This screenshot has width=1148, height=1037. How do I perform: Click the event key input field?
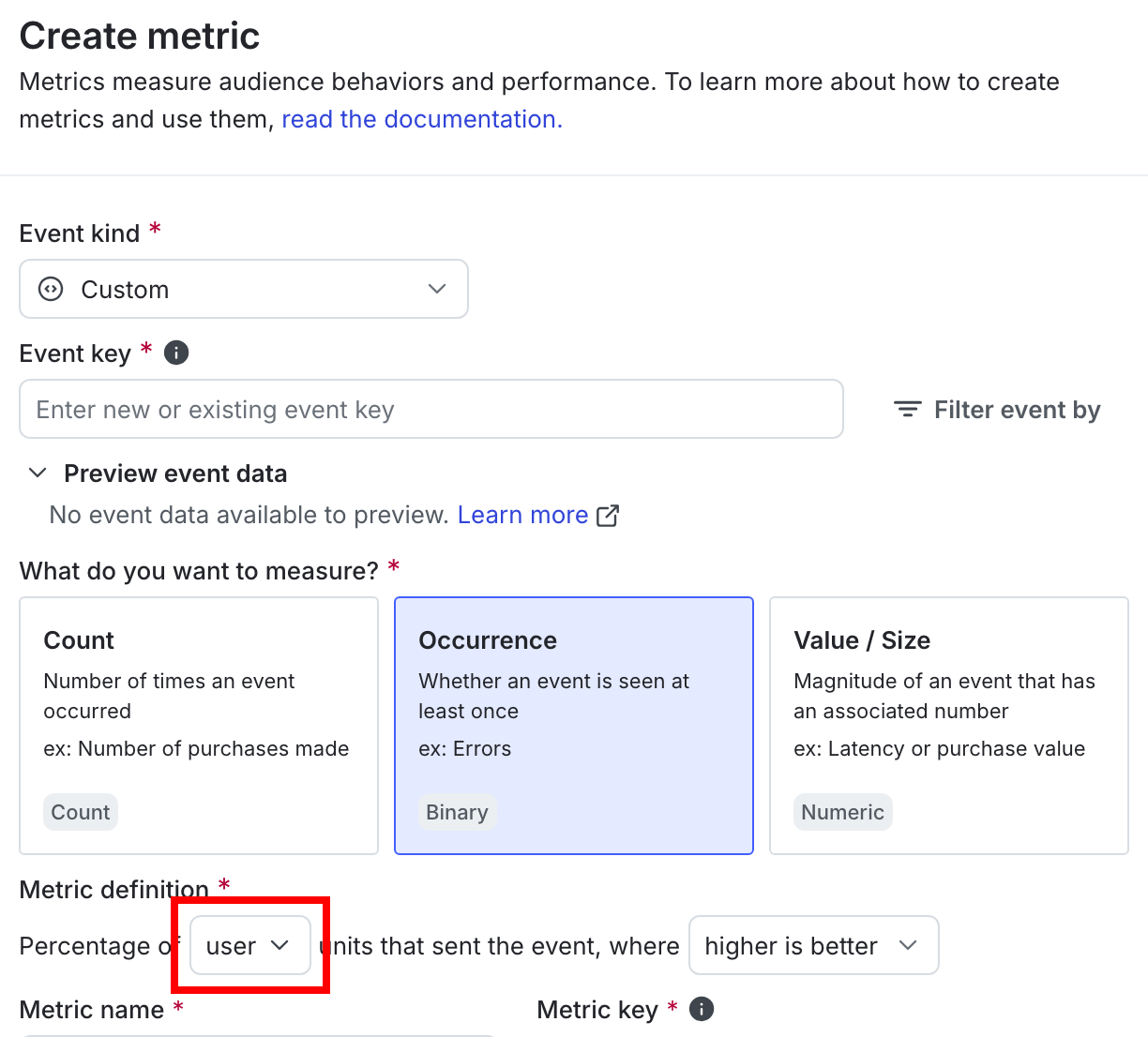click(x=431, y=409)
